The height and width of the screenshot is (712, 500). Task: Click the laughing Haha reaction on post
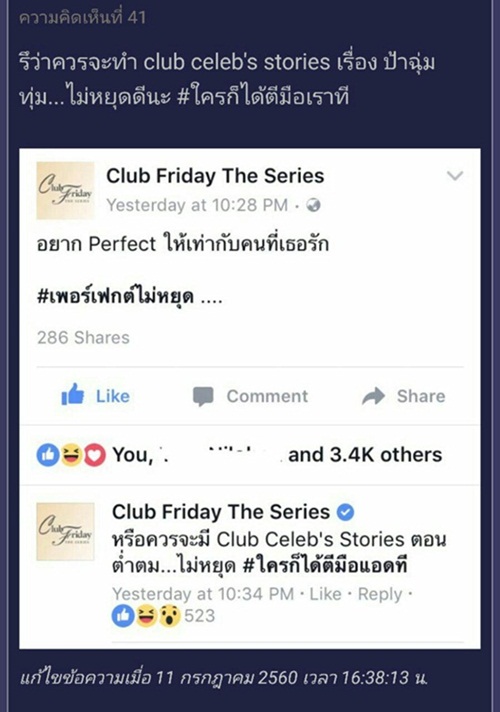pyautogui.click(x=72, y=455)
